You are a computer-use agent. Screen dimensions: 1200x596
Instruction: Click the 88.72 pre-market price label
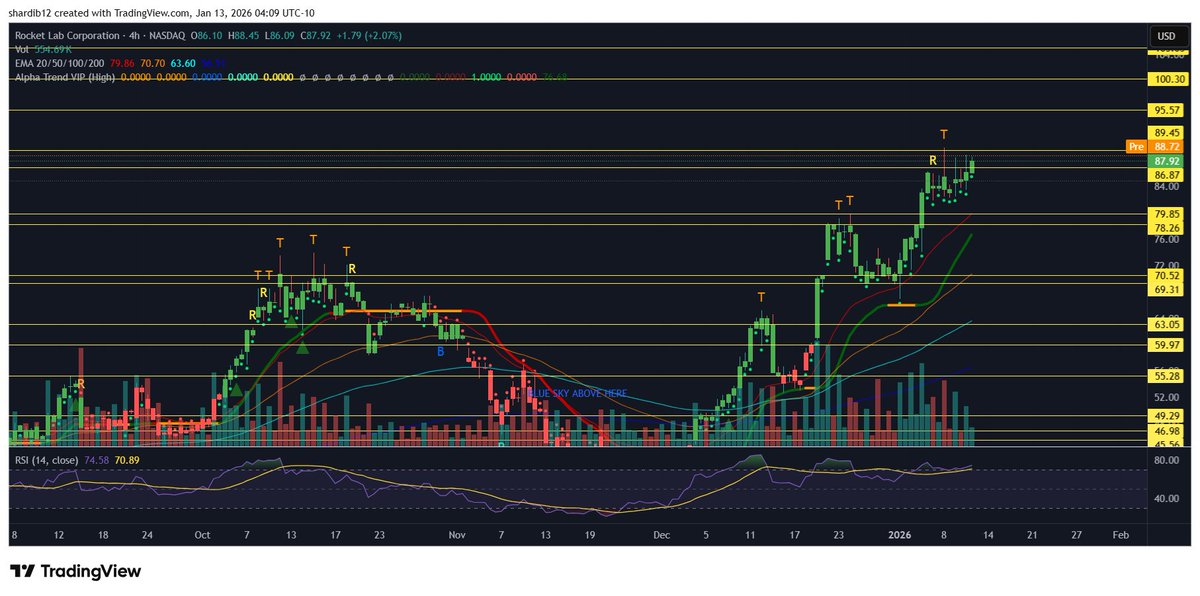[x=1167, y=146]
